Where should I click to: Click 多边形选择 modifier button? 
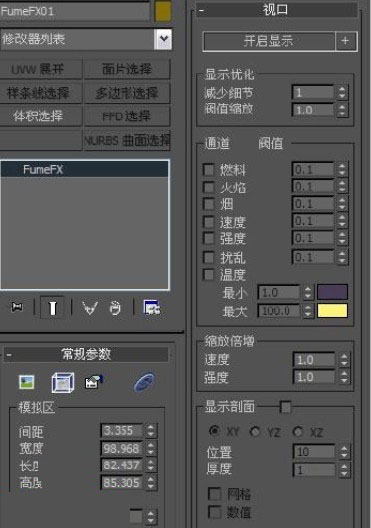(127, 93)
